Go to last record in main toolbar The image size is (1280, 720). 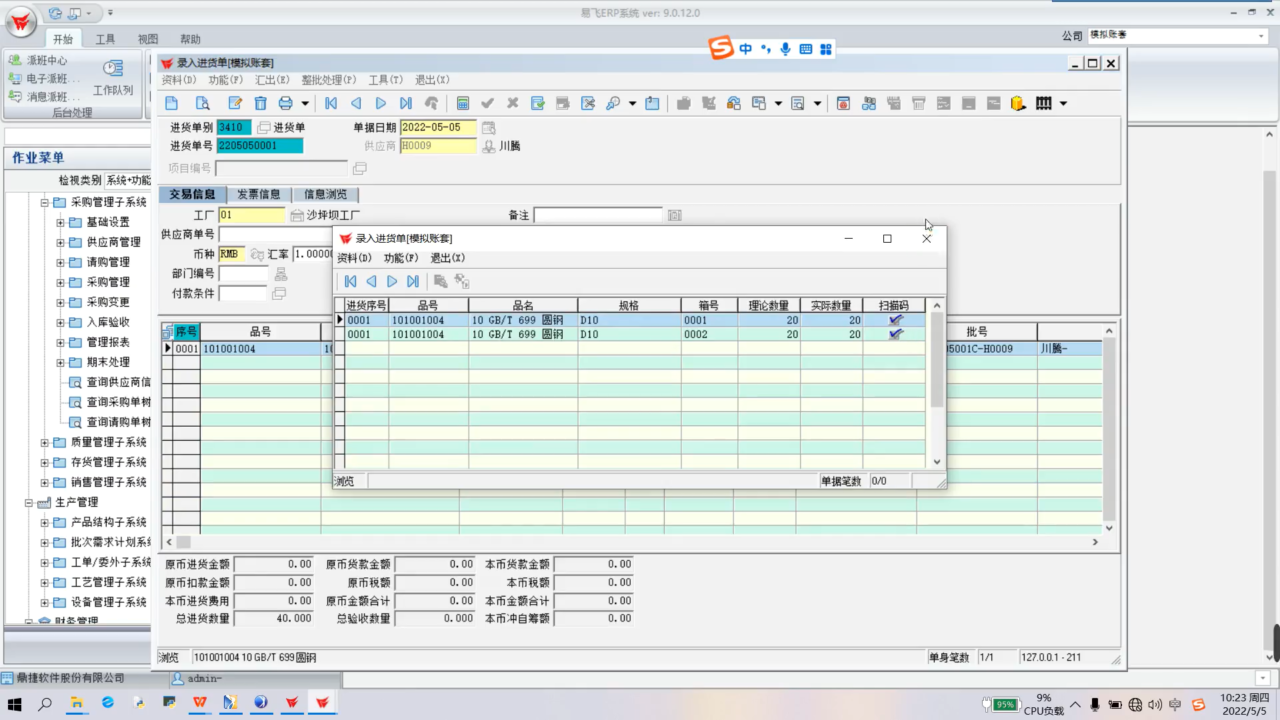406,103
